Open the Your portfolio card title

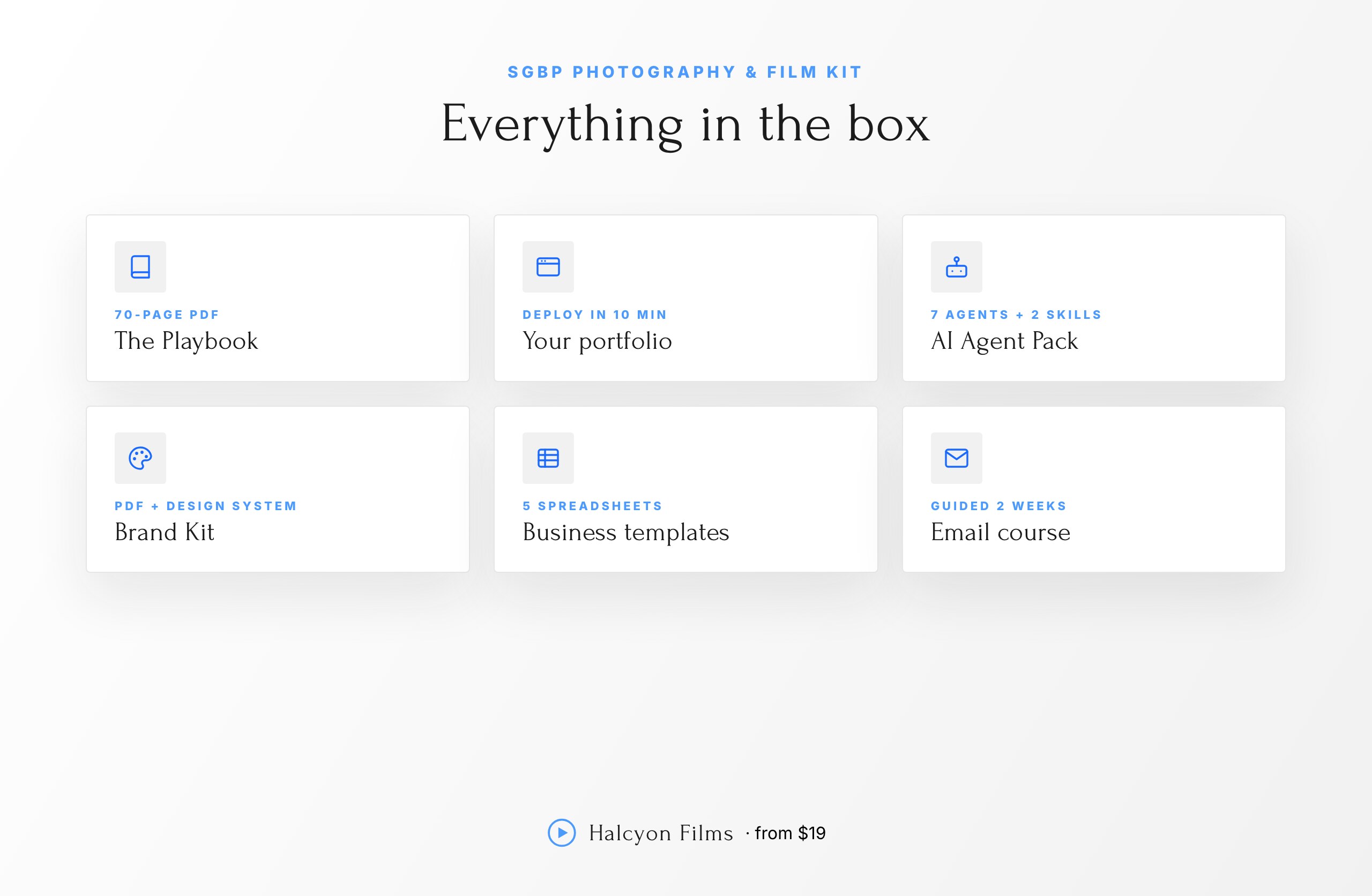(597, 341)
